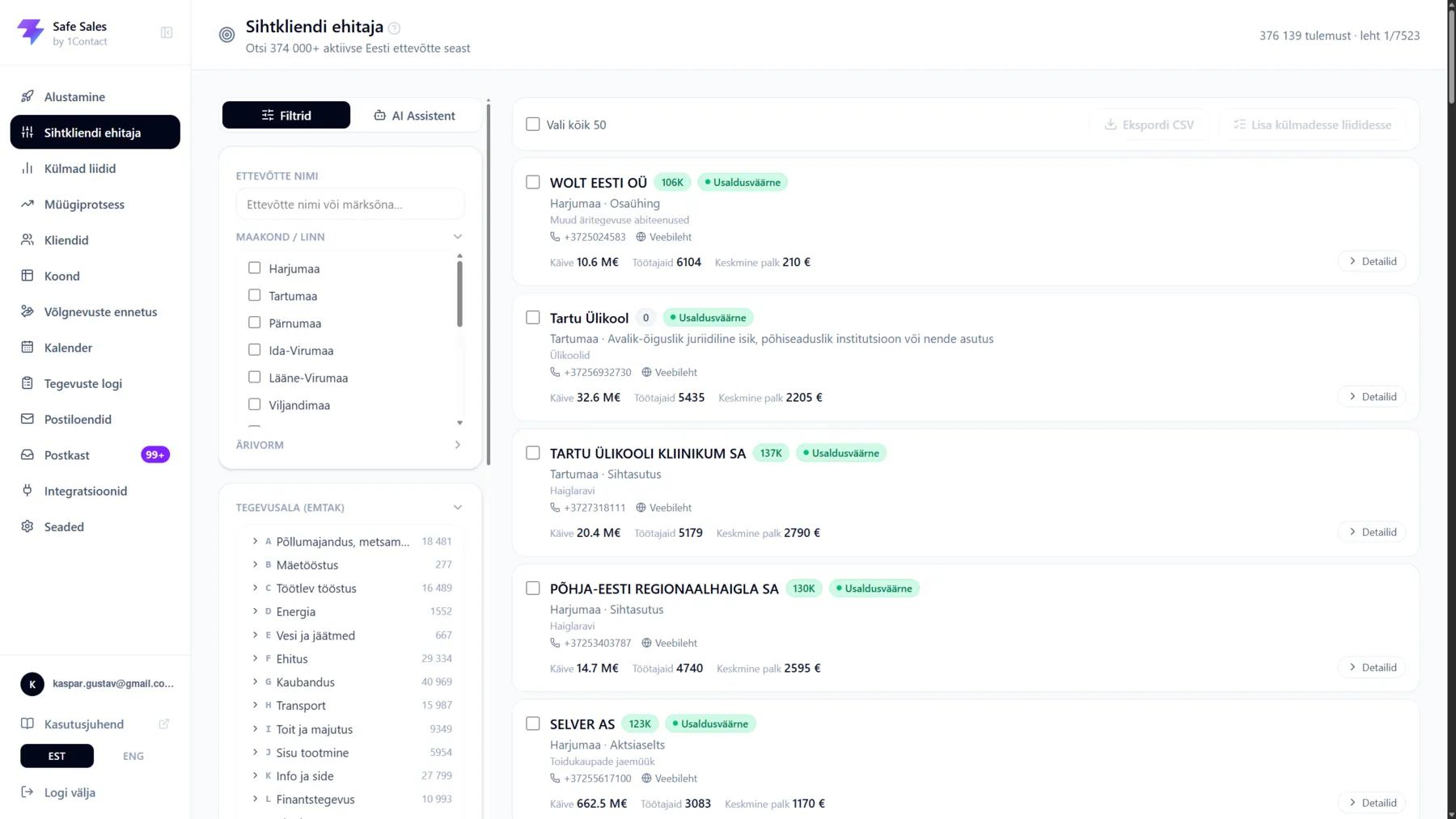Click the 106K badge on WOLT EESTI OÜ
Screen dimensions: 1456x819
click(x=672, y=183)
